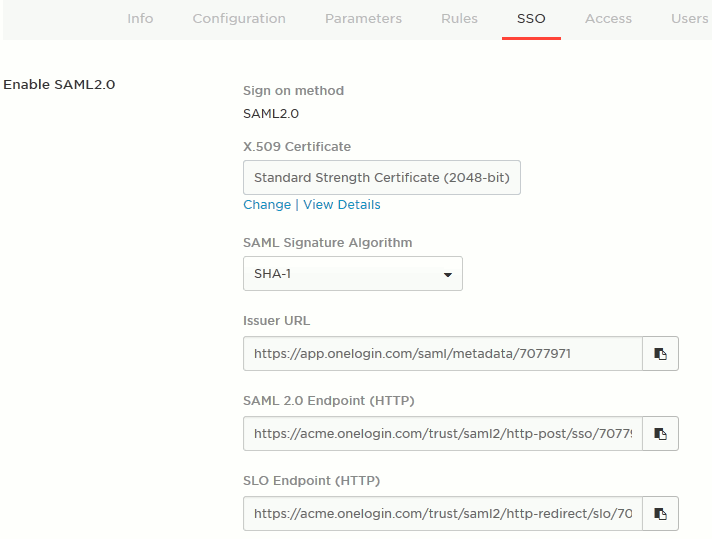This screenshot has height=539, width=712.
Task: Open the Access tab
Action: [608, 19]
